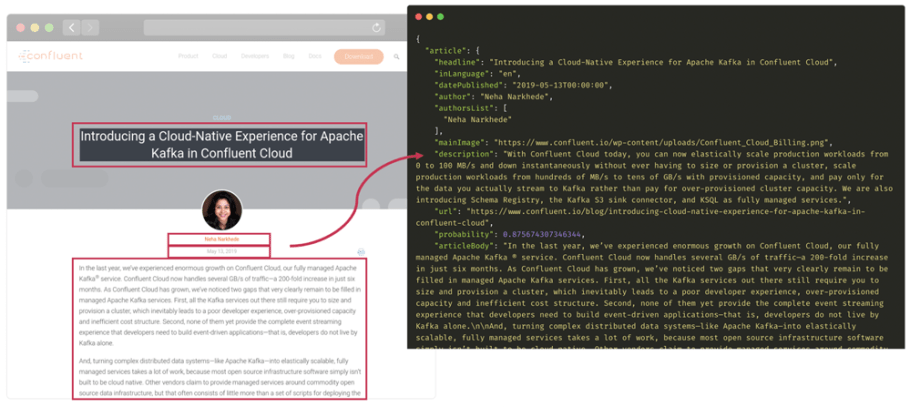Open the Product menu item
910x407 pixels.
[x=188, y=56]
